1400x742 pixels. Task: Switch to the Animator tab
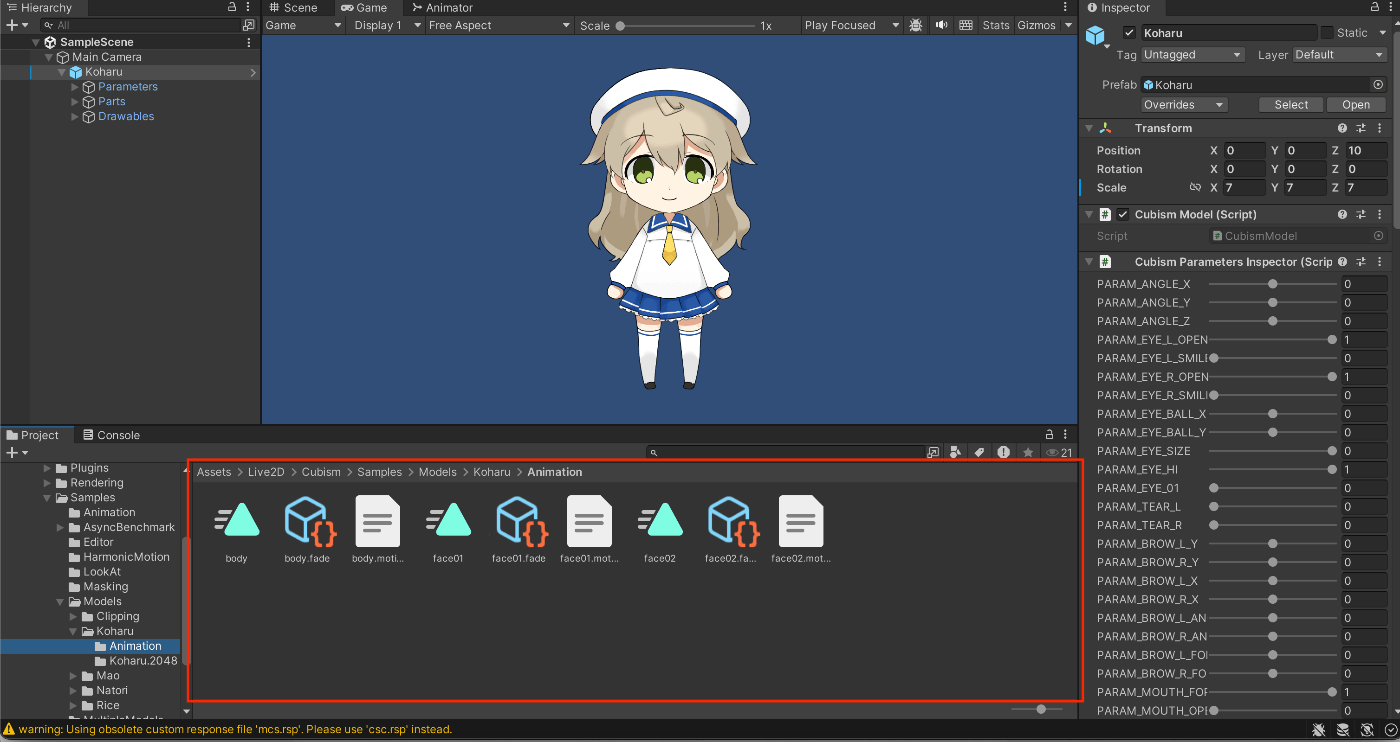442,7
